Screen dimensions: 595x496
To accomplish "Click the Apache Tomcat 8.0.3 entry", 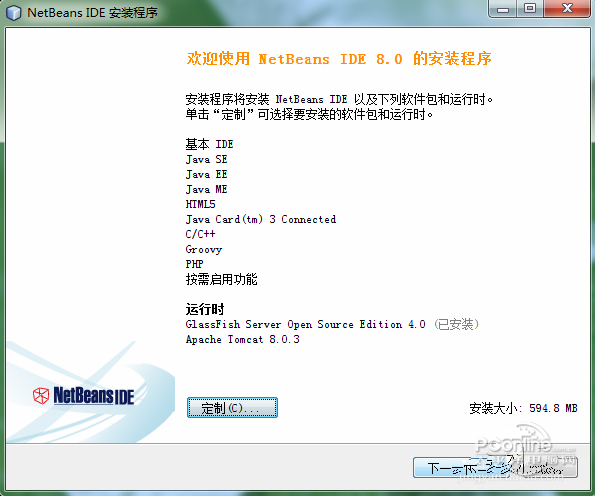I will pyautogui.click(x=242, y=339).
